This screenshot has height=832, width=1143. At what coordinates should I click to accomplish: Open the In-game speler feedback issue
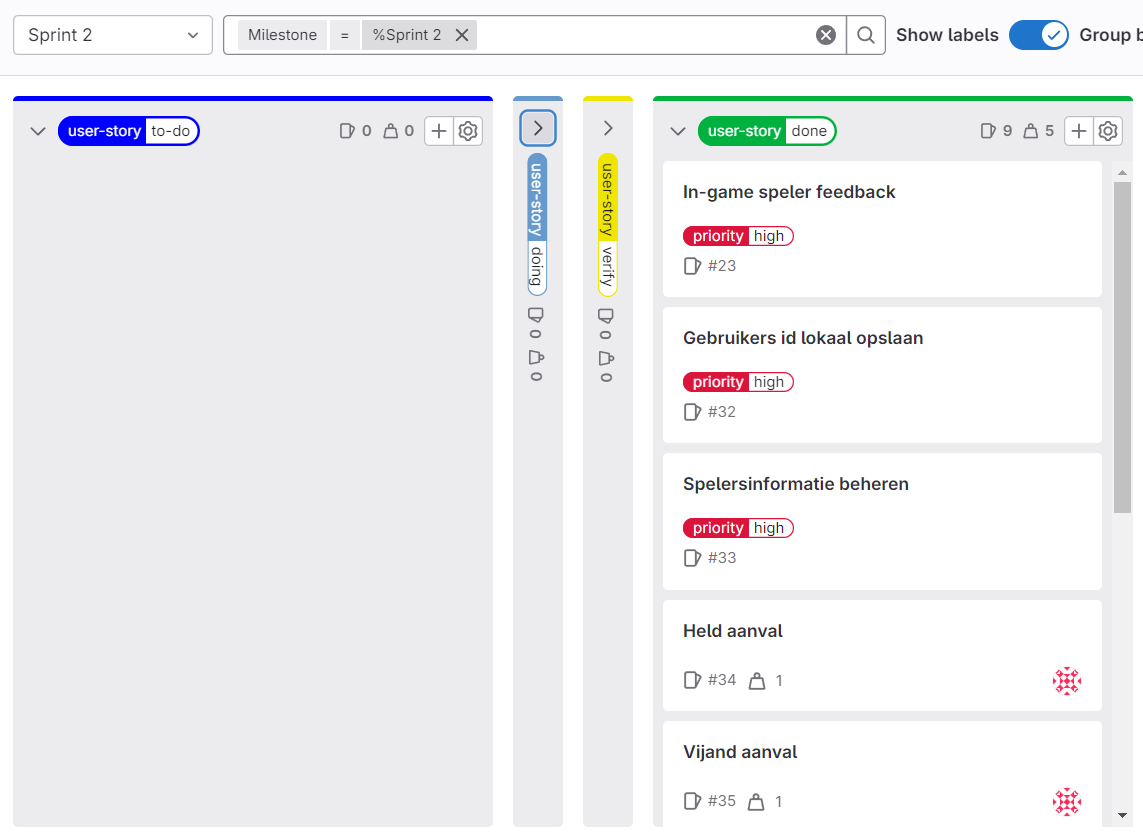789,192
